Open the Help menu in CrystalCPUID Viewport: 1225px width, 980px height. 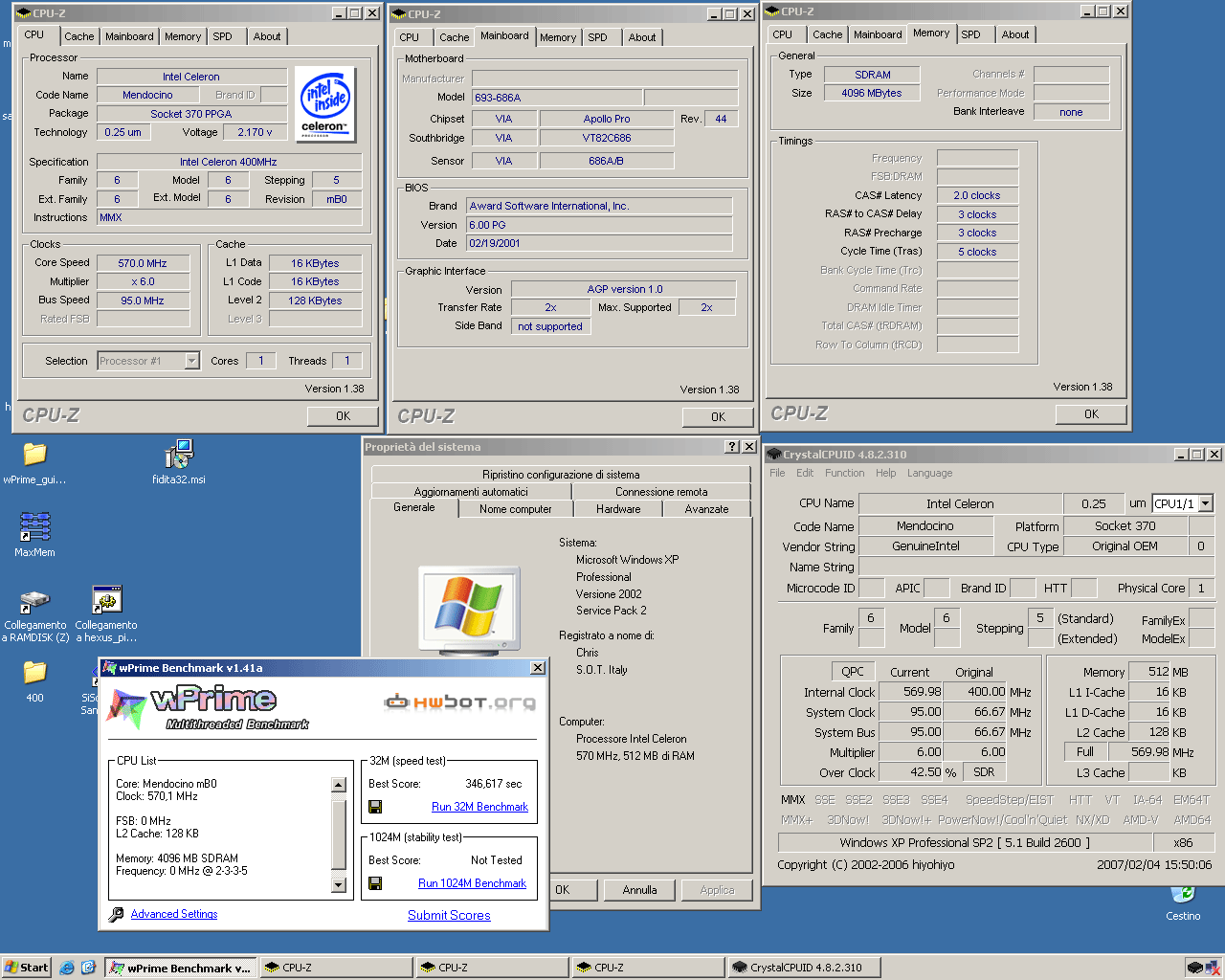(x=886, y=473)
